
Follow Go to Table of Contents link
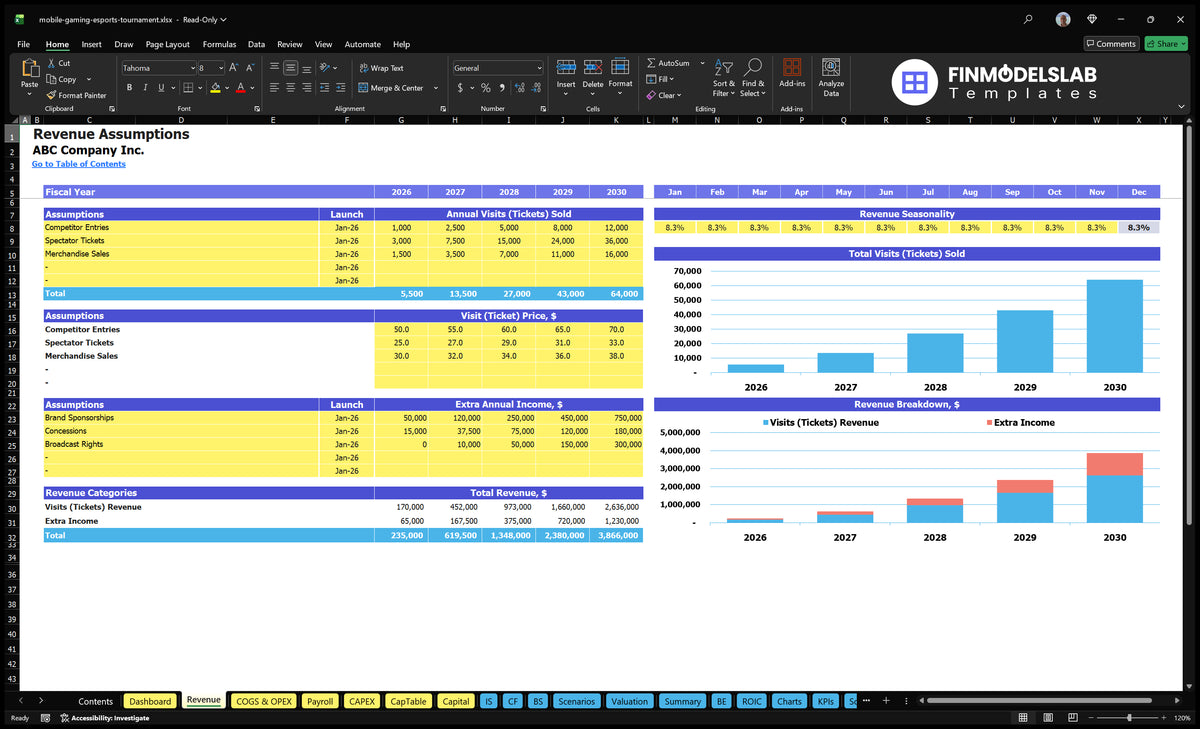tap(79, 164)
